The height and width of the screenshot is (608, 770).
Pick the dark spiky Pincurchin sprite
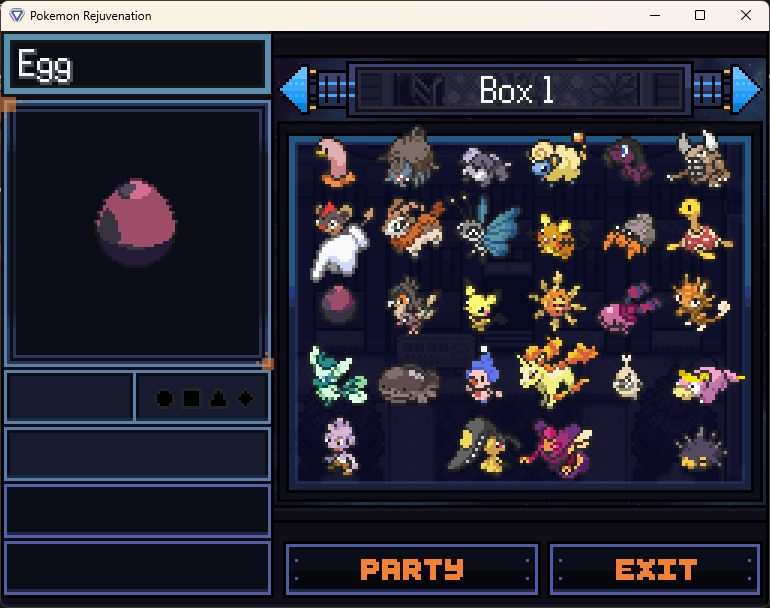(x=700, y=449)
